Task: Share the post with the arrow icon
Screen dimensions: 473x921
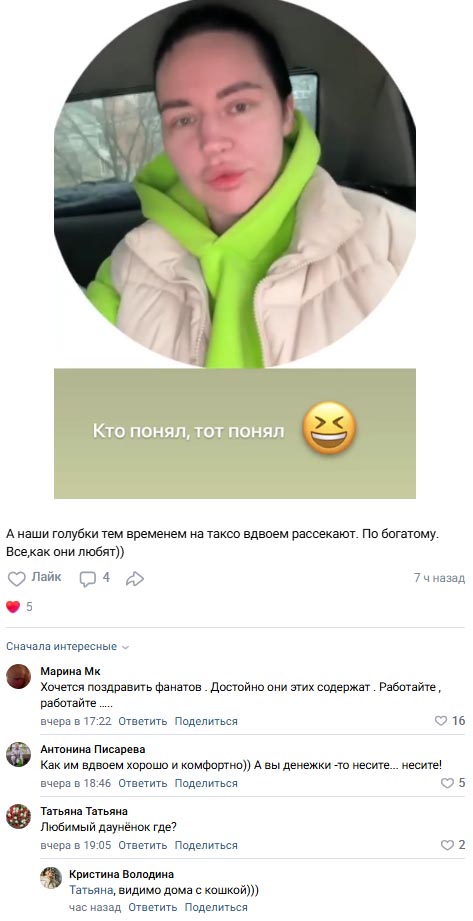Action: click(x=135, y=579)
